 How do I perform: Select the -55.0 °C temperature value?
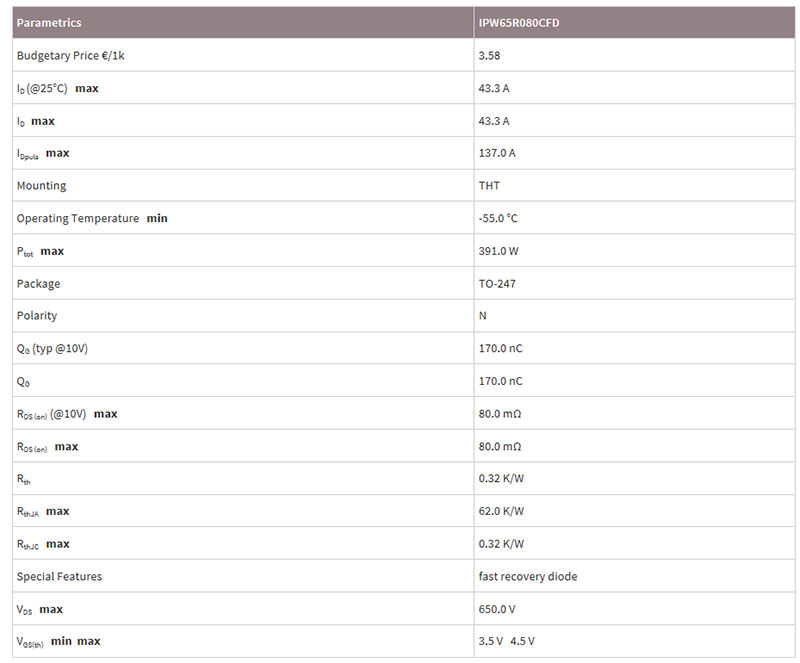498,218
